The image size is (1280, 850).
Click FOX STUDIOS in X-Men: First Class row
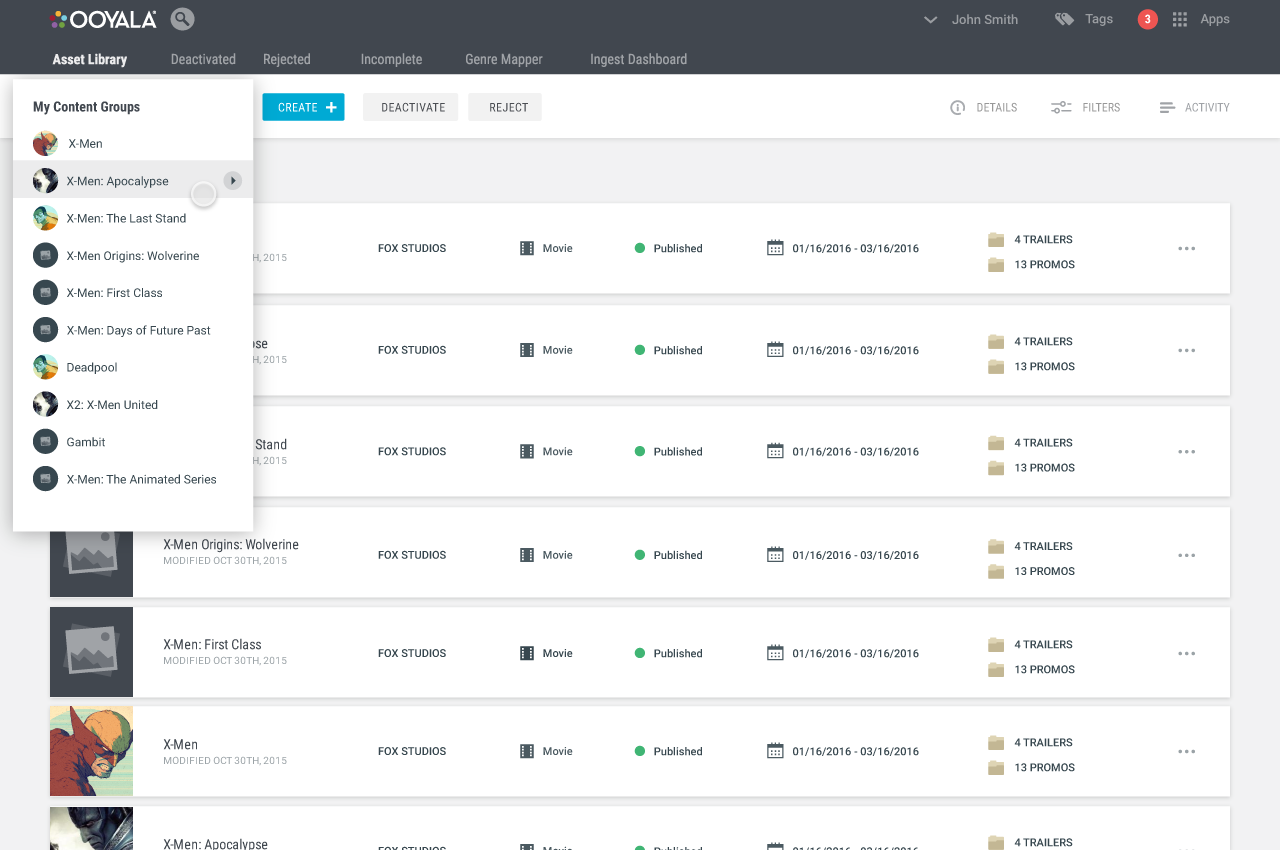point(412,653)
